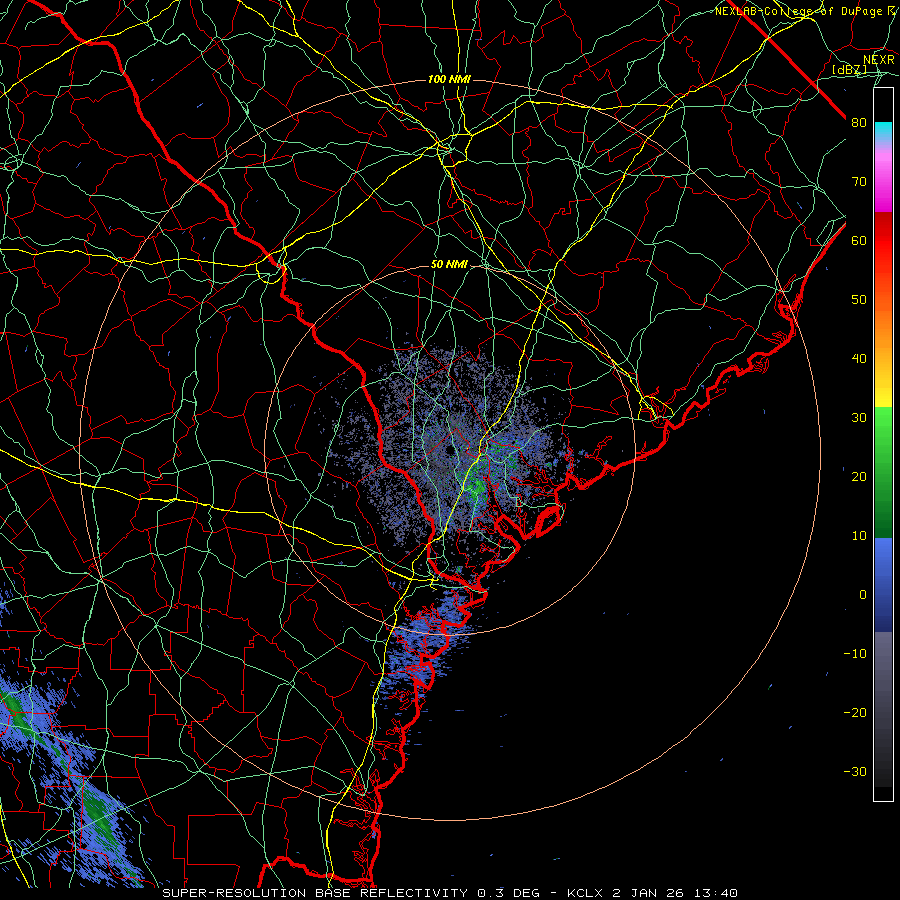Click the -10 value on the color scale
Viewport: 900px width, 900px height.
[x=855, y=654]
